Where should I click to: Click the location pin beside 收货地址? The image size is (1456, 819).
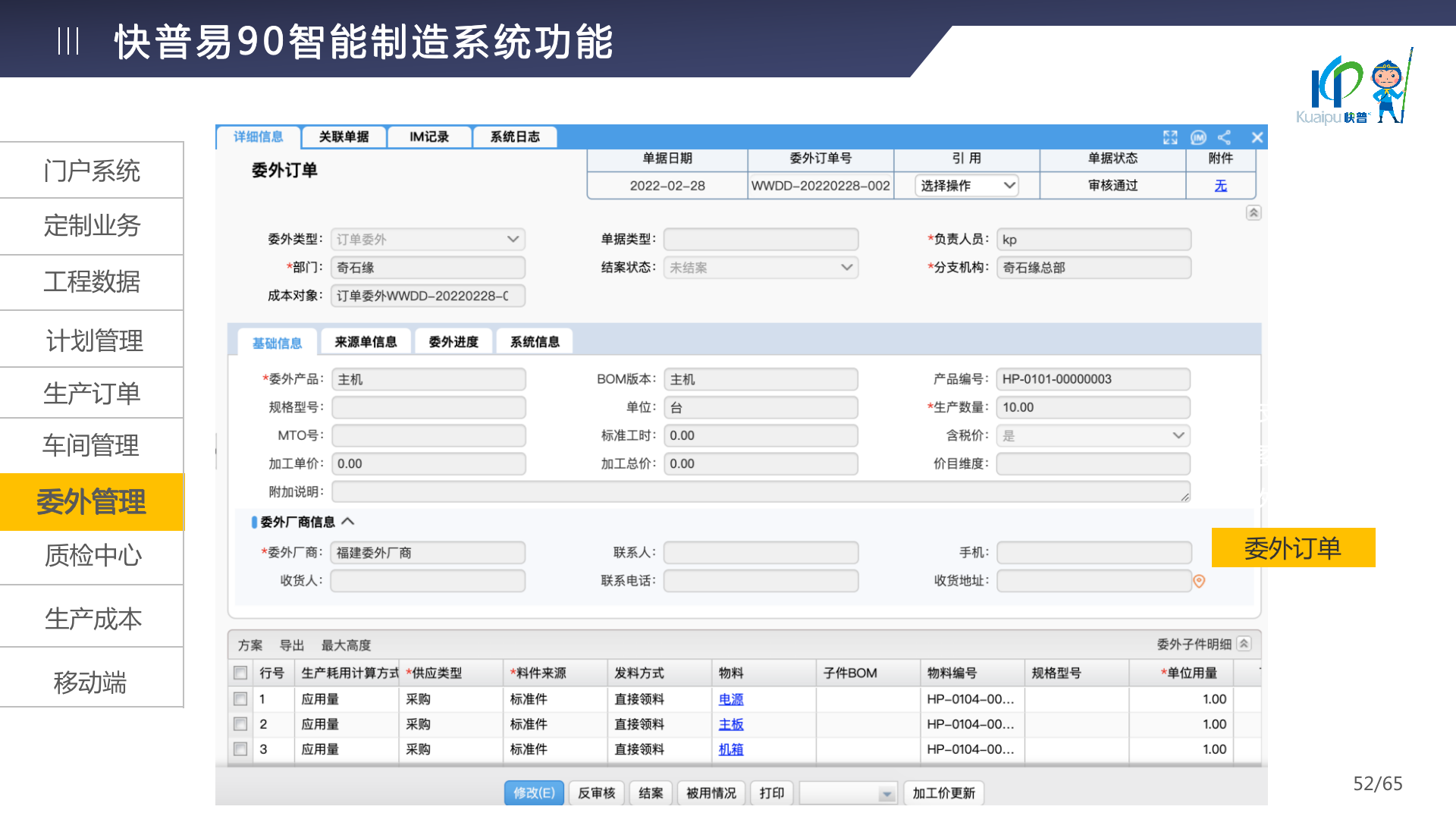1199,581
